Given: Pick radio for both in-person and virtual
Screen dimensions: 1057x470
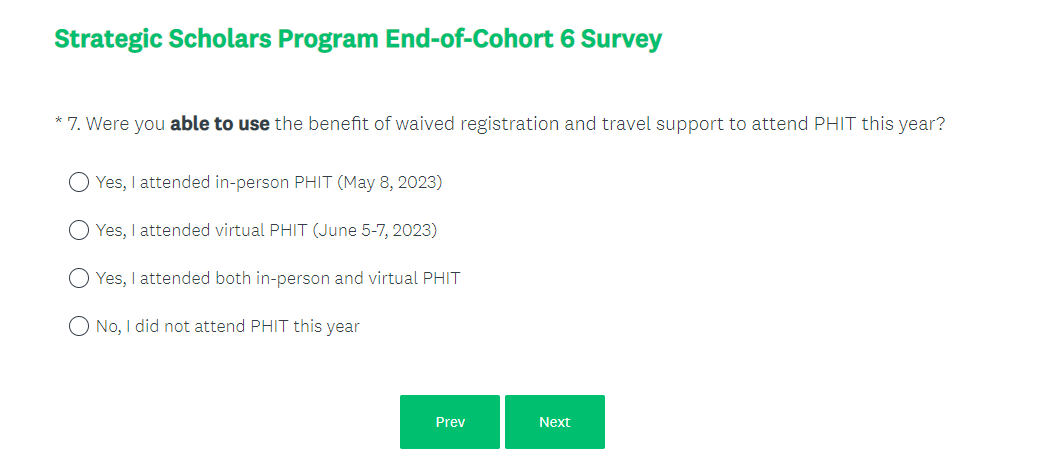Looking at the screenshot, I should tap(79, 278).
